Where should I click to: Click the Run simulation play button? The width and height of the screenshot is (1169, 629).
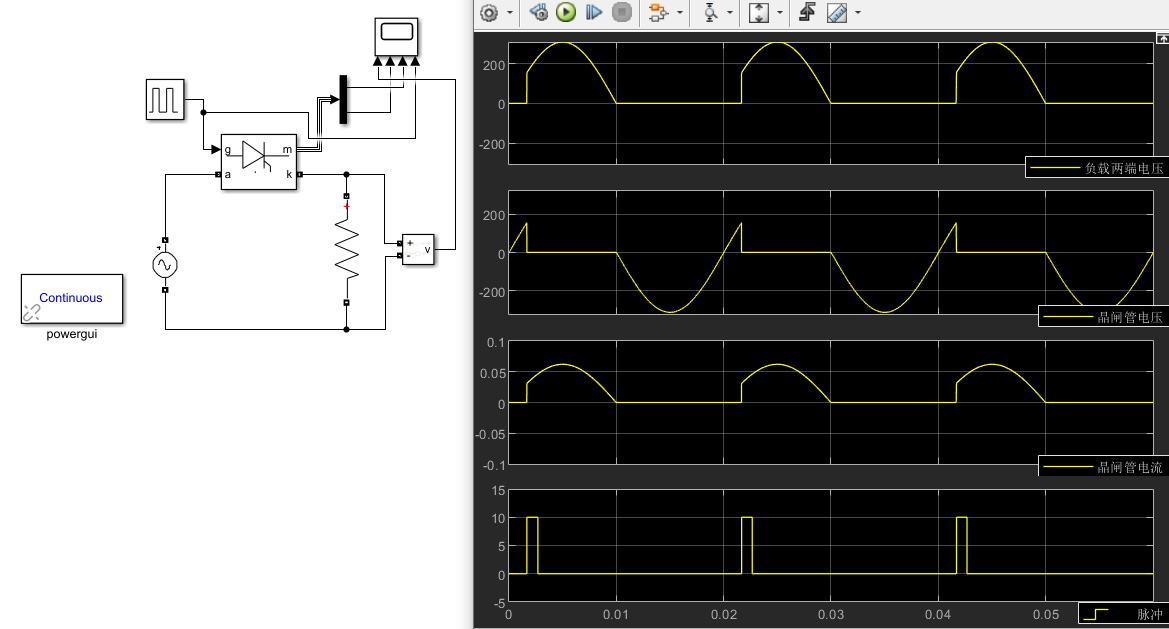(x=566, y=13)
